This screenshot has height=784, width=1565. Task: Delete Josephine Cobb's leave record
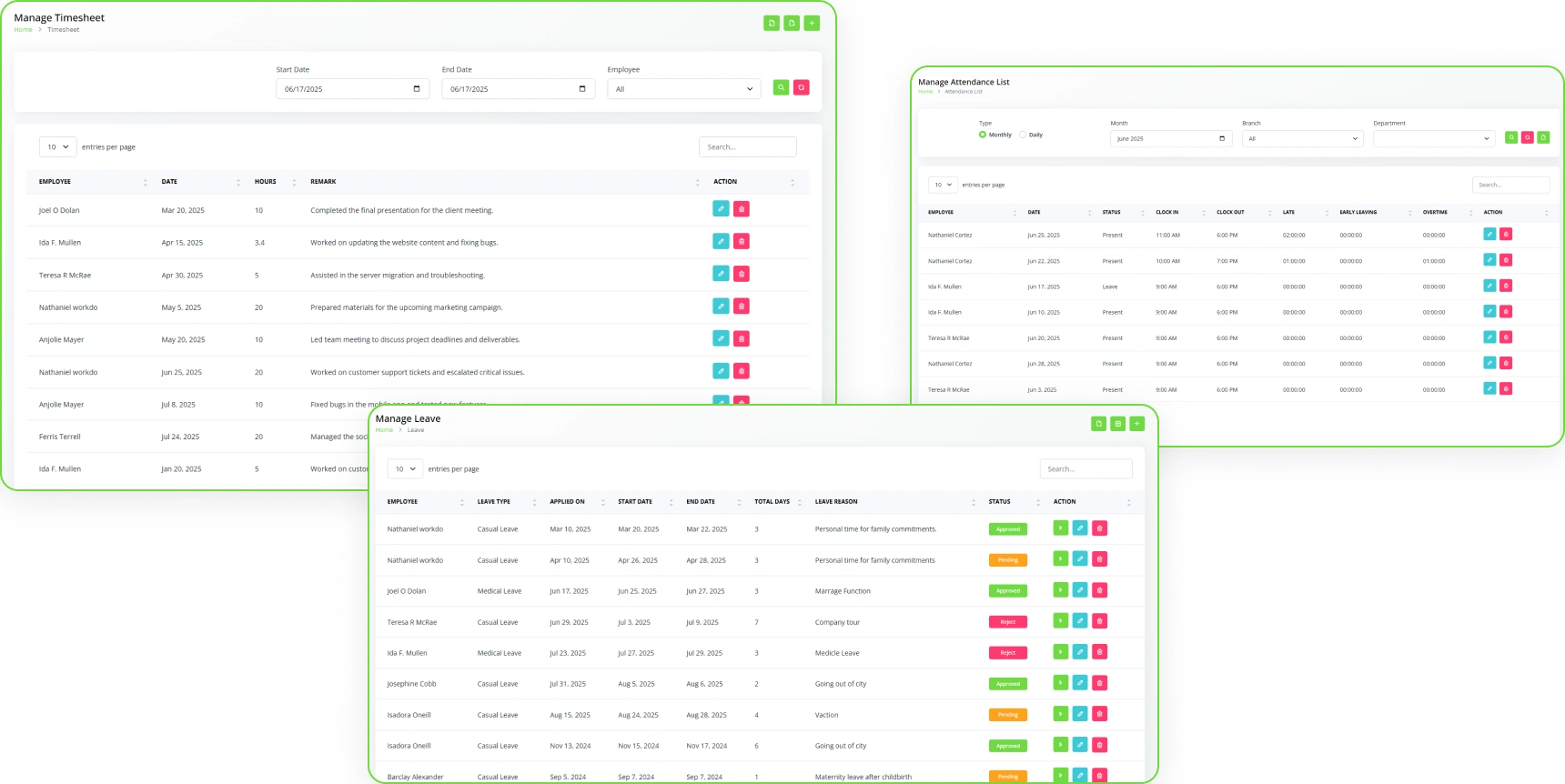(x=1099, y=683)
